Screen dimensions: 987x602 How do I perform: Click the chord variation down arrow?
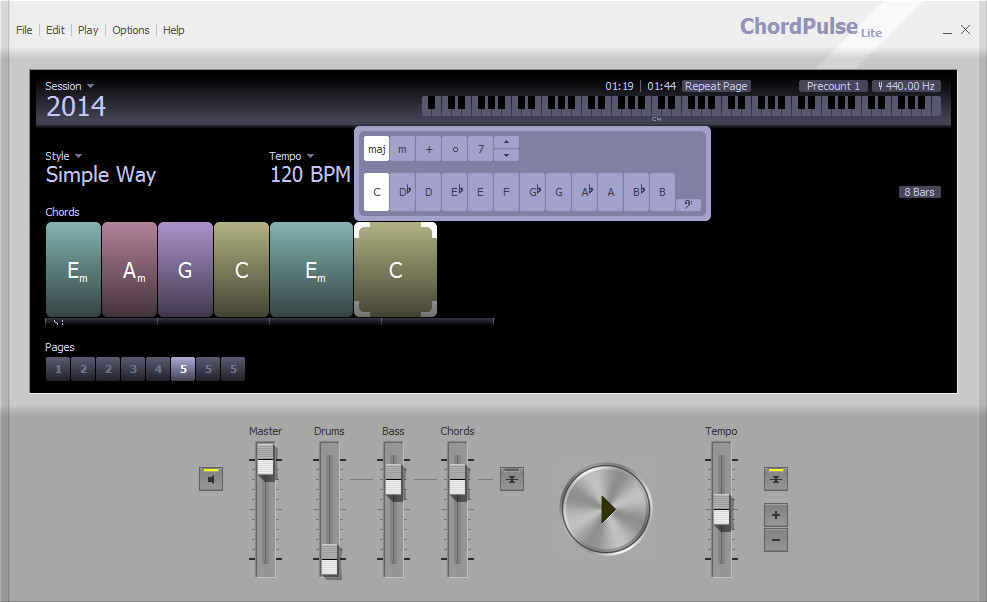point(506,155)
